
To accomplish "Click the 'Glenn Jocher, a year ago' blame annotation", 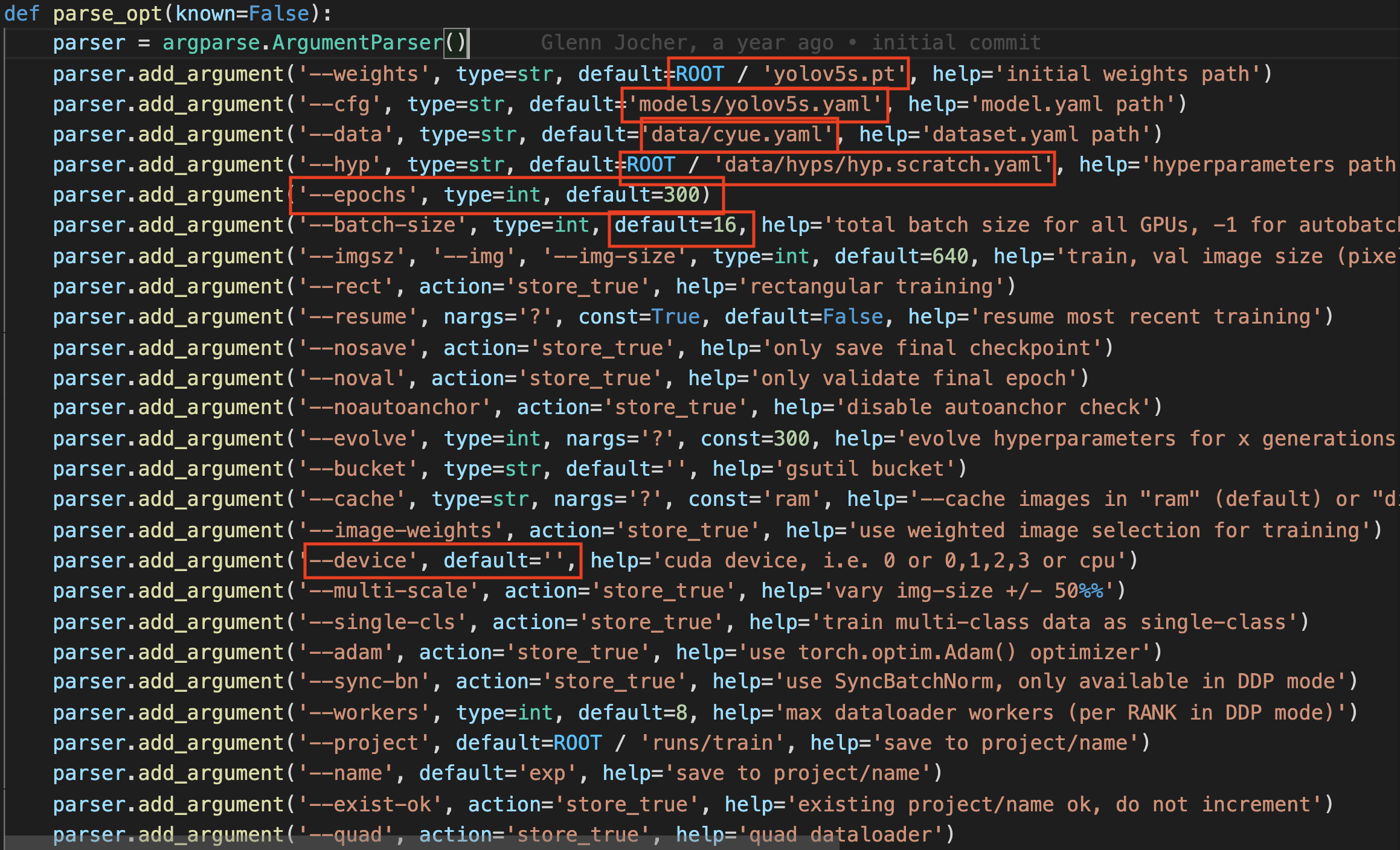I will (x=687, y=43).
